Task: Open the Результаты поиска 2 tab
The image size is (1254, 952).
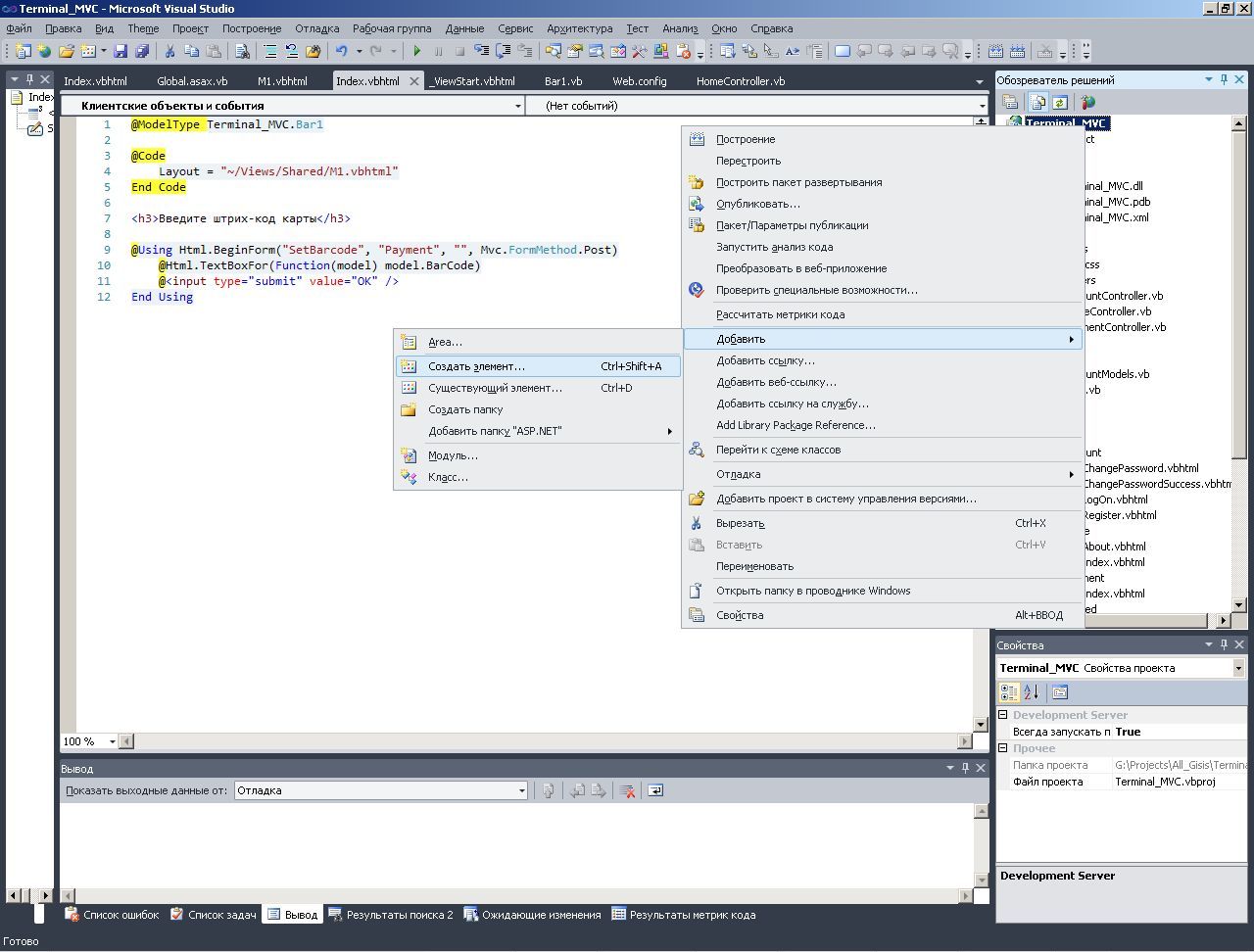Action: 391,915
